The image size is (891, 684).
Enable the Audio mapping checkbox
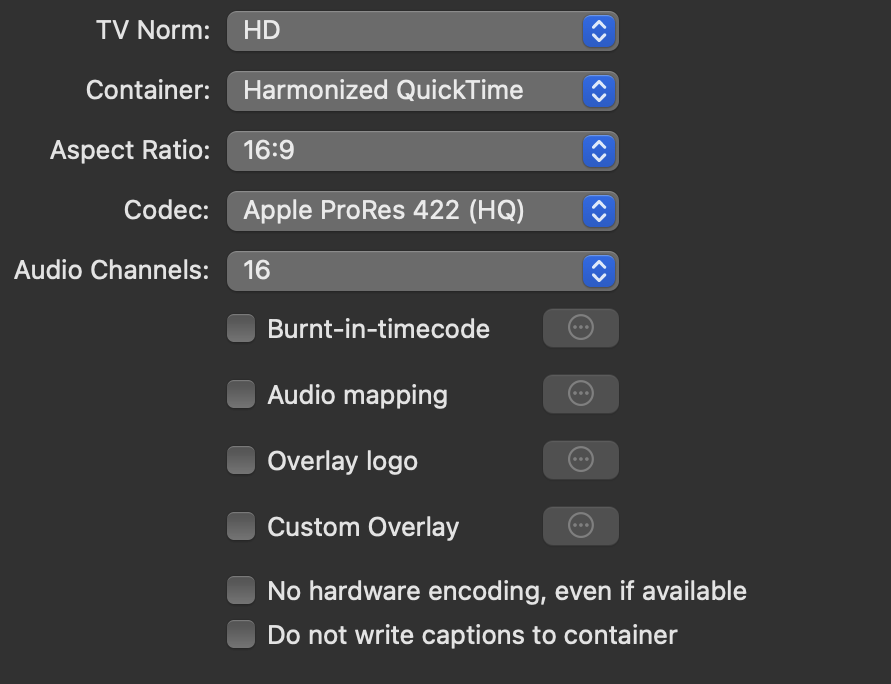click(x=241, y=394)
